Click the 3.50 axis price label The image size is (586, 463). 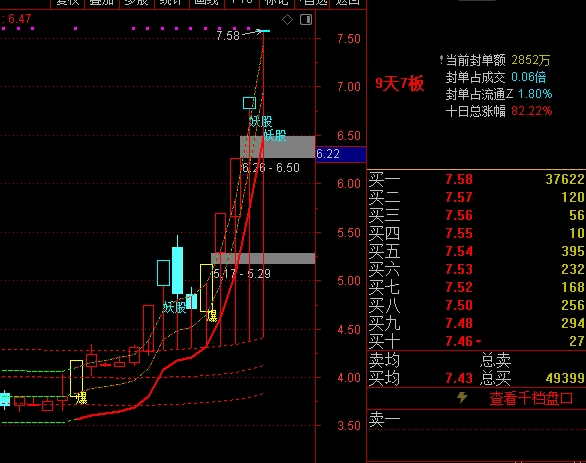click(x=349, y=425)
